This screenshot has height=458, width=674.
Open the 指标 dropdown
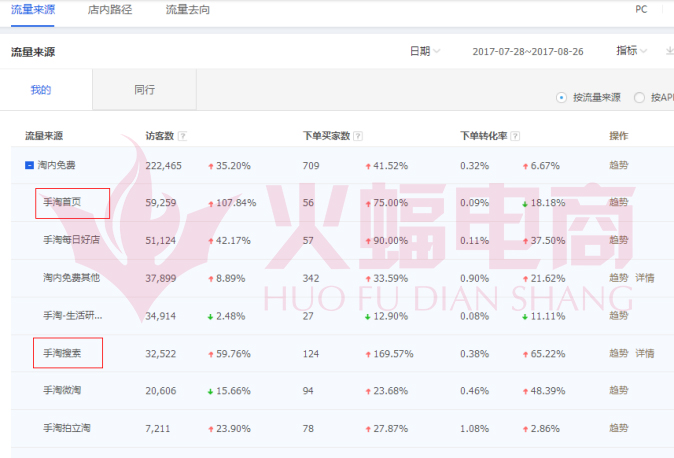pyautogui.click(x=631, y=51)
